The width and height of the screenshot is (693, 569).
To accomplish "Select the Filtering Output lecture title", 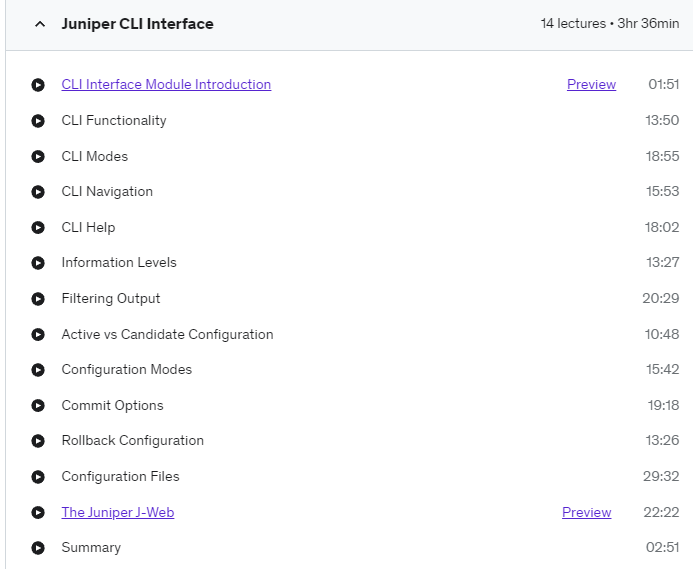I will [x=111, y=298].
